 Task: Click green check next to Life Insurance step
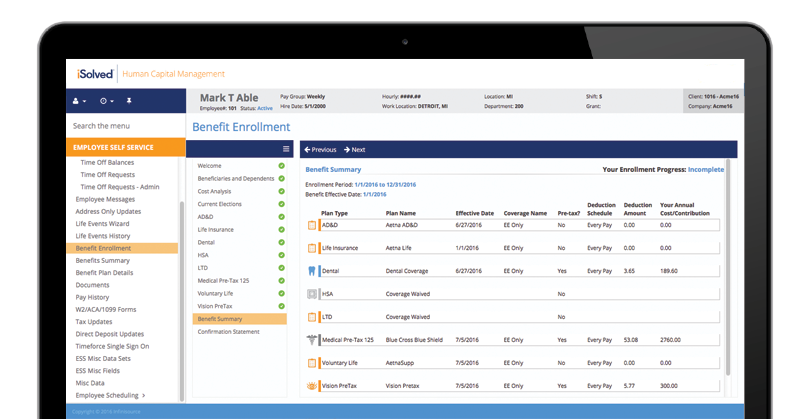pyautogui.click(x=281, y=230)
